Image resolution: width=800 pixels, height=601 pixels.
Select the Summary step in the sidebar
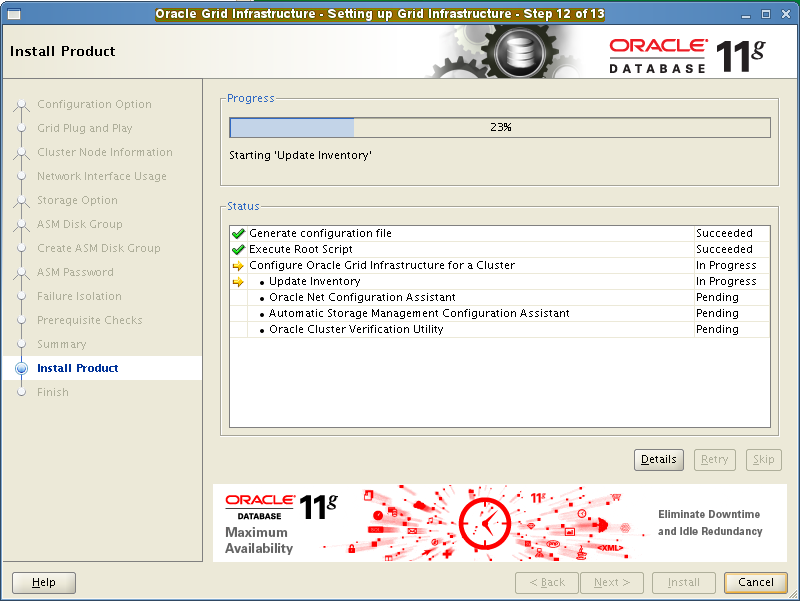point(61,343)
